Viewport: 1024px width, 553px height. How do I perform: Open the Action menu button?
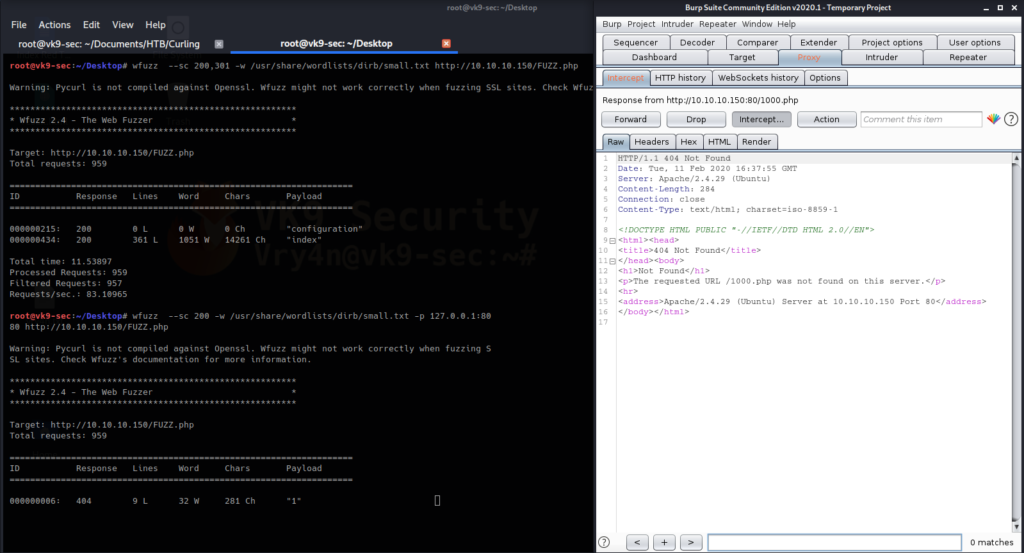[827, 119]
